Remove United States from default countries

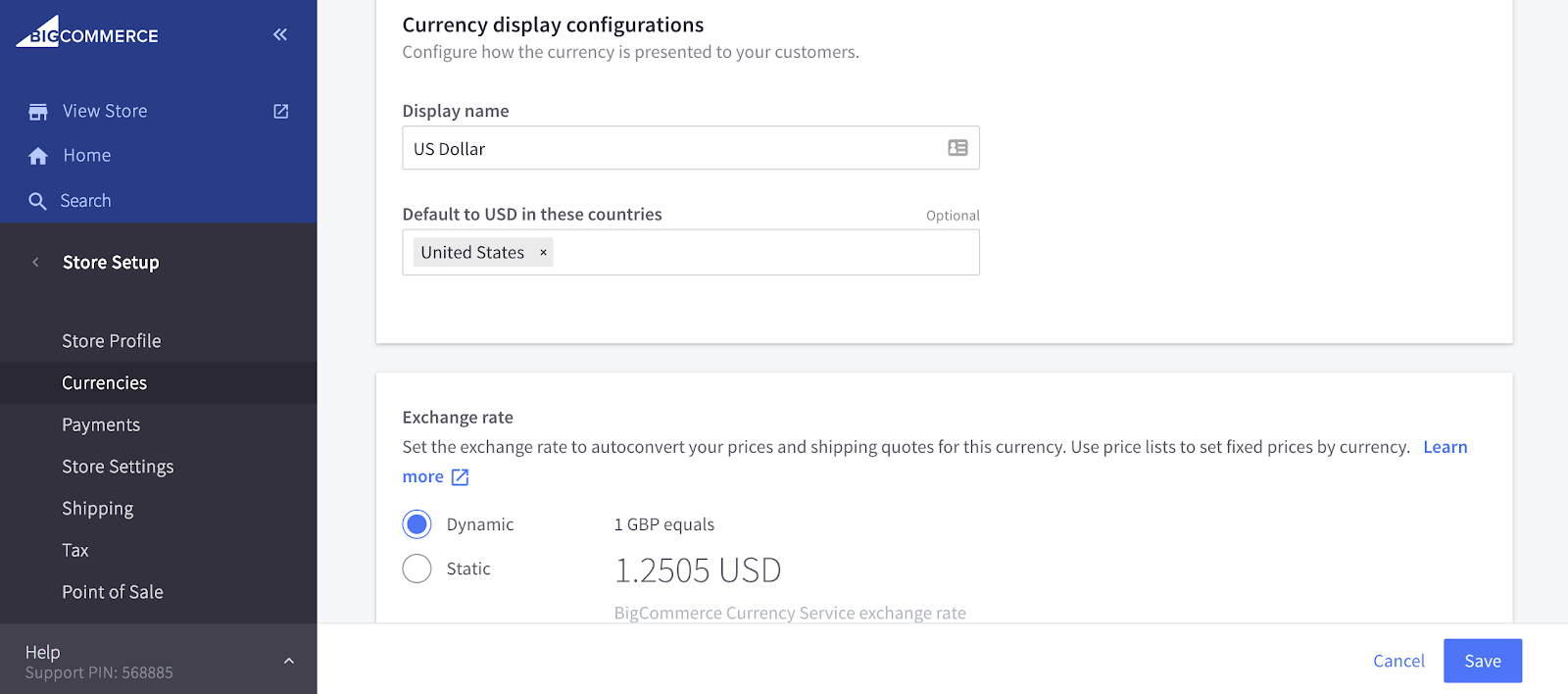coord(543,253)
